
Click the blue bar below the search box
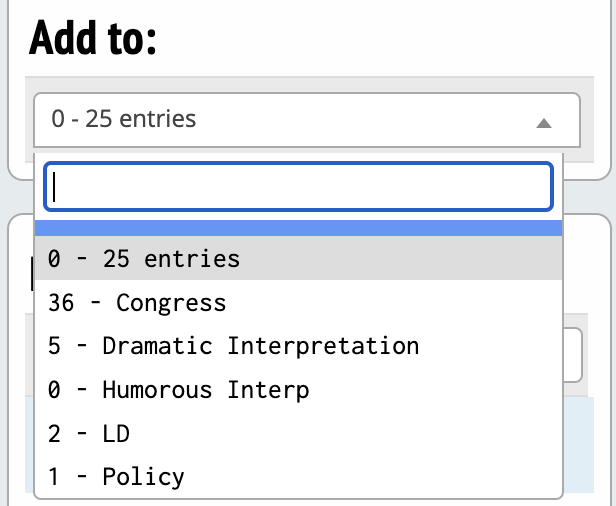[x=298, y=228]
